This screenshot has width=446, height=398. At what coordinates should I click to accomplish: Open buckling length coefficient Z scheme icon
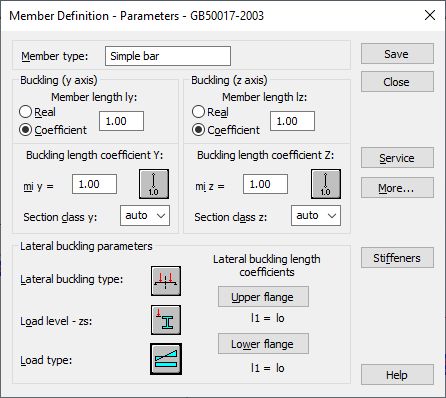click(326, 184)
